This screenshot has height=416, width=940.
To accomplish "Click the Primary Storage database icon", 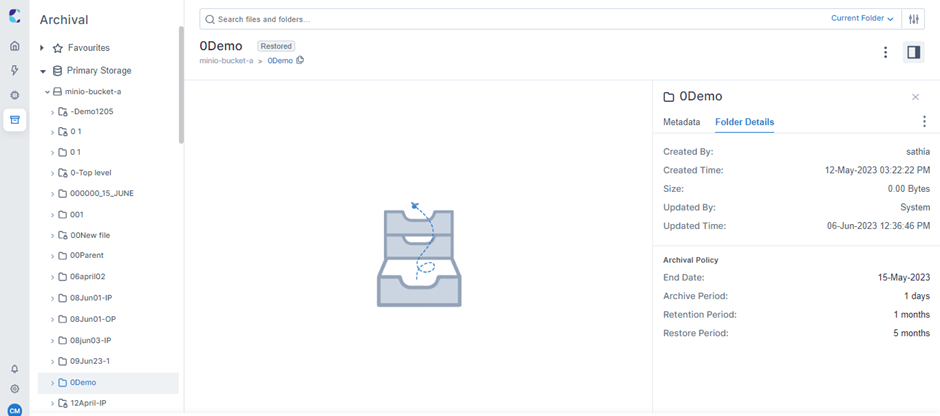I will coord(58,71).
